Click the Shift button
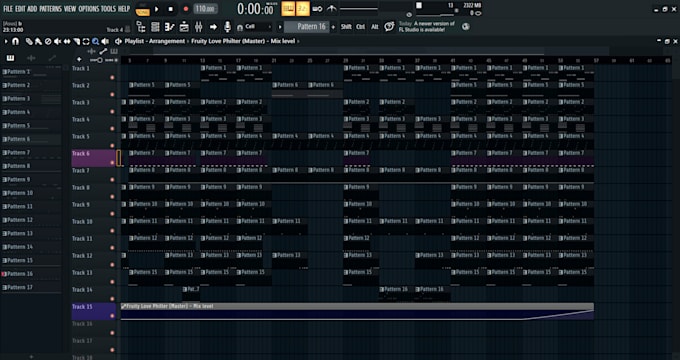This screenshot has height=360, width=680. (x=346, y=27)
